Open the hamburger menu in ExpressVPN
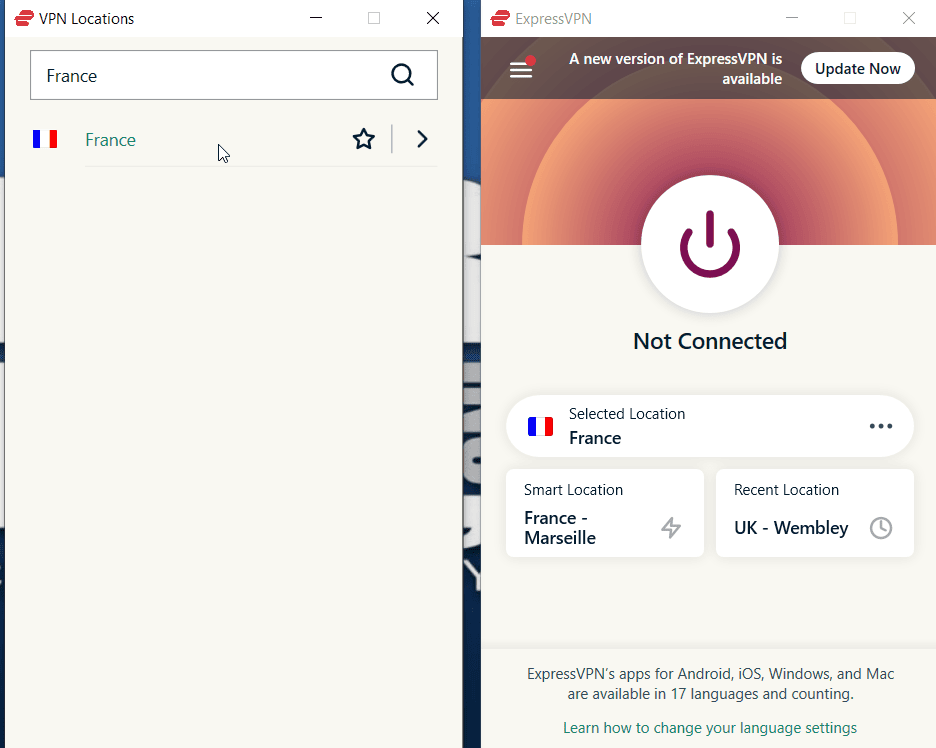936x748 pixels. pyautogui.click(x=521, y=69)
